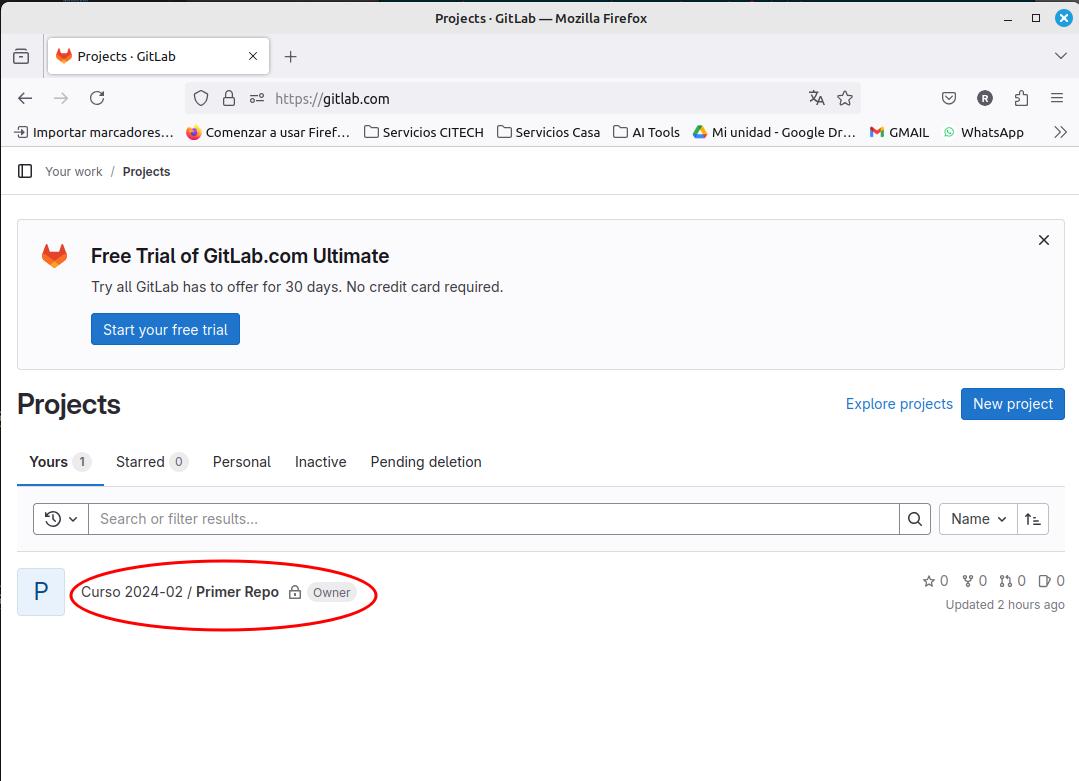1079x781 pixels.
Task: Click the issues count icon for Primer Repo
Action: coord(1044,581)
